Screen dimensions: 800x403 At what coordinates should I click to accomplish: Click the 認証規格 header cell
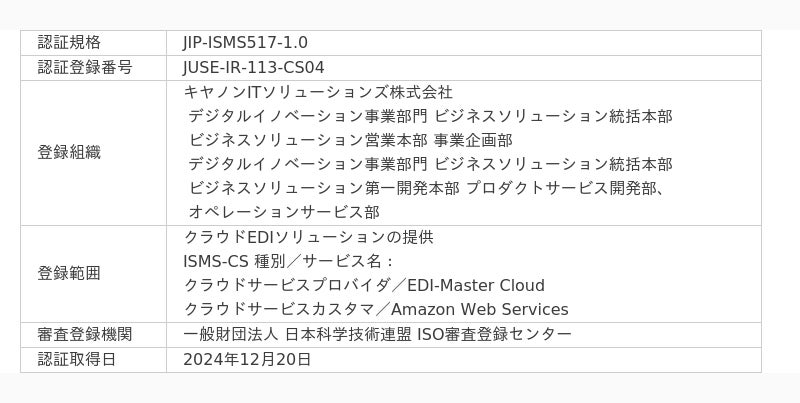(x=69, y=43)
